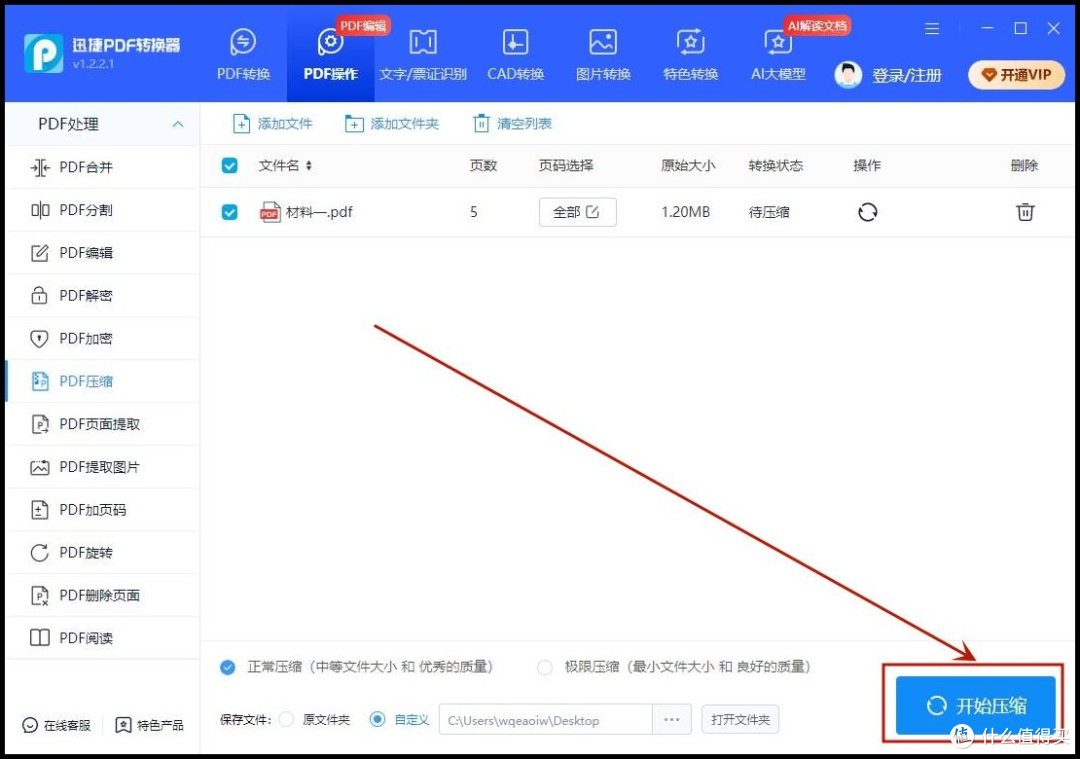Screen dimensions: 1080x759
Task: Open the PDF转换 module
Action: coord(243,55)
